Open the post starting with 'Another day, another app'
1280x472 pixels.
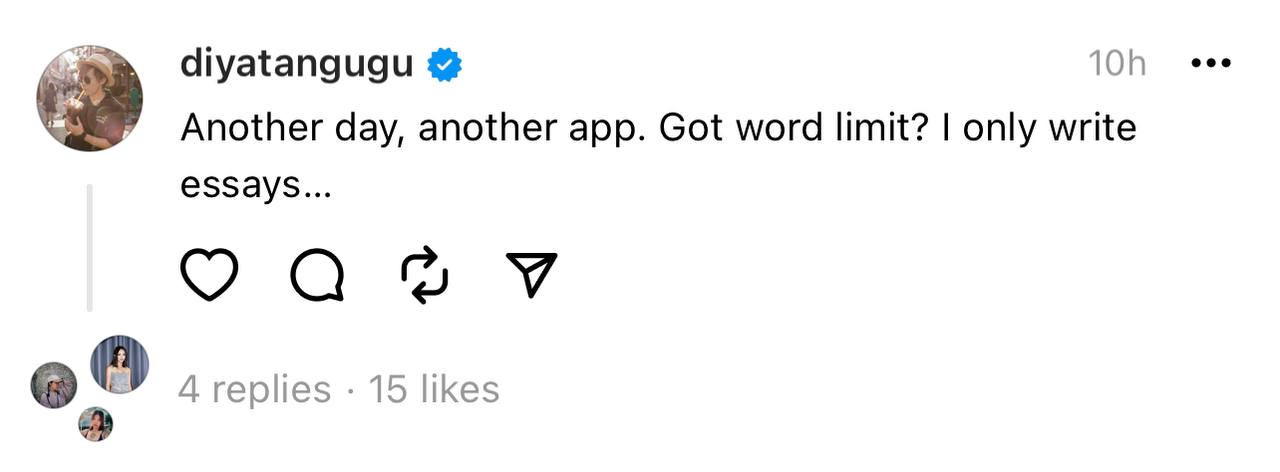[658, 156]
